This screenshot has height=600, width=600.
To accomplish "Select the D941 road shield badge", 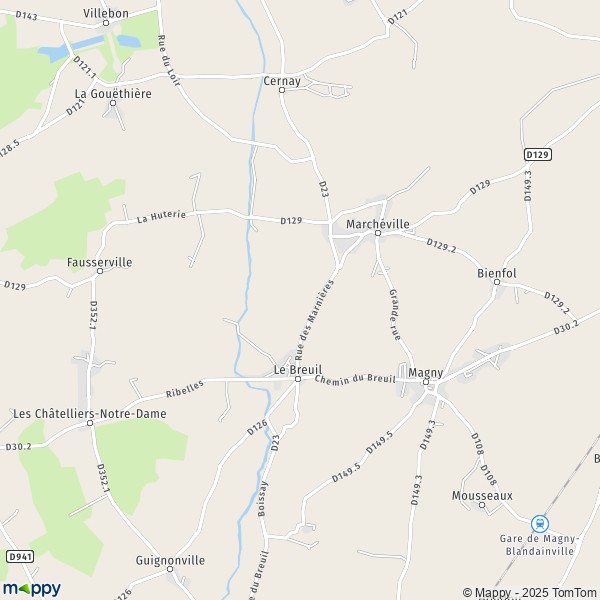I will pos(20,556).
